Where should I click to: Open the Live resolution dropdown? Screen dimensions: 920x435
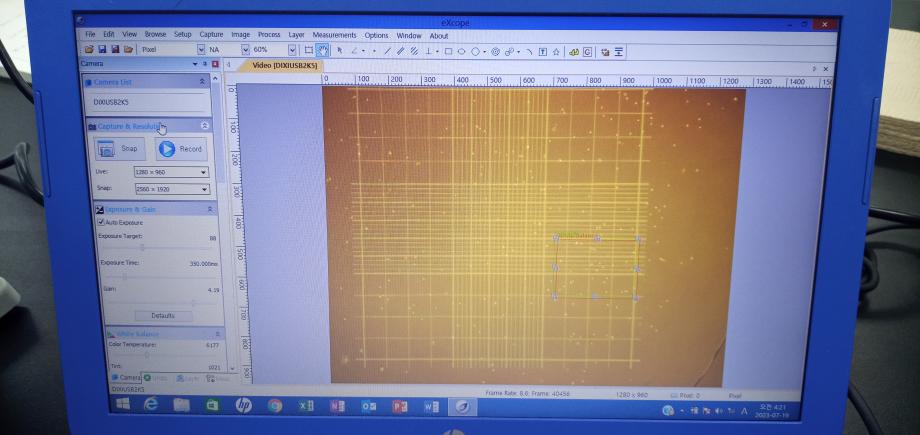(170, 172)
